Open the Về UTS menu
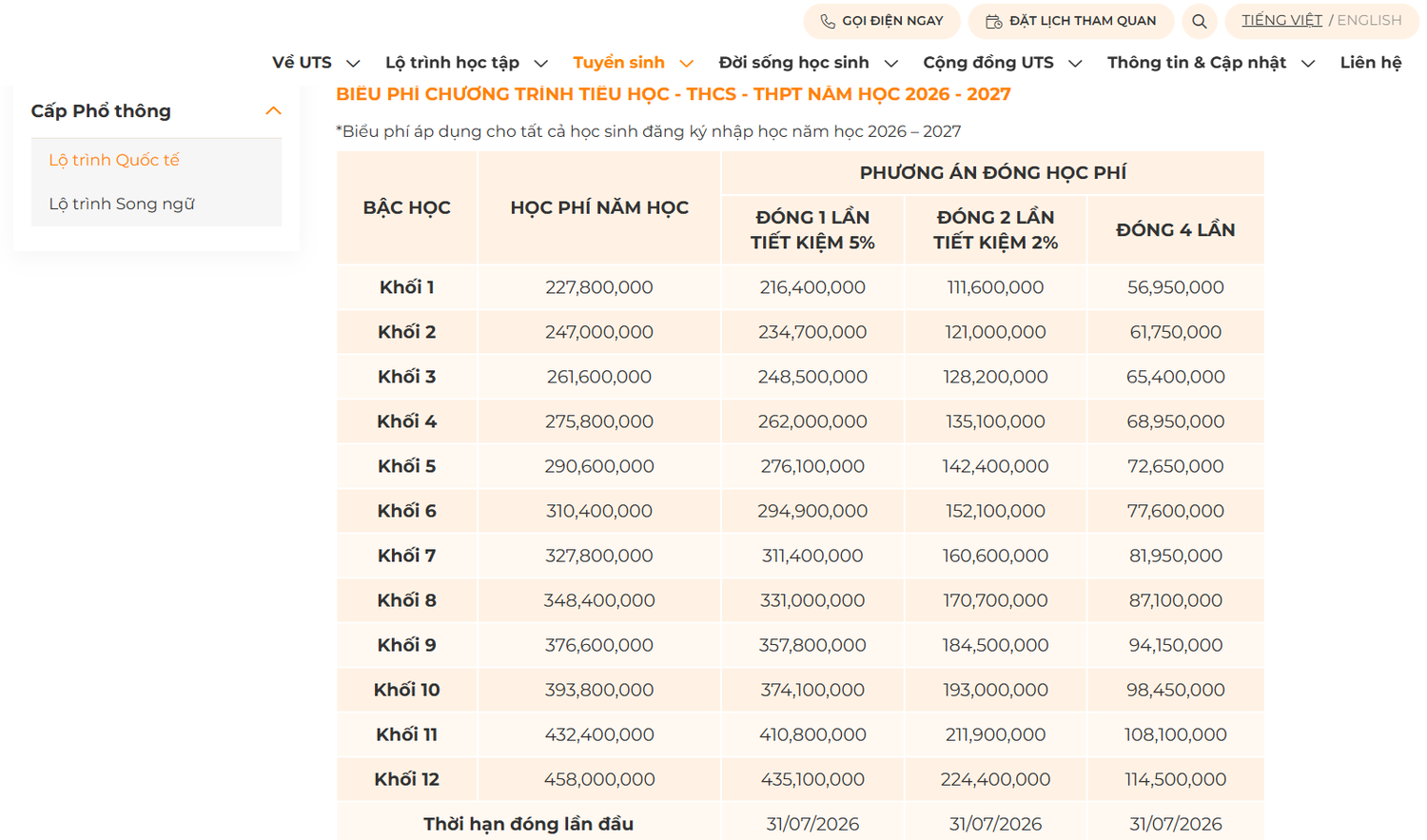 (x=302, y=63)
